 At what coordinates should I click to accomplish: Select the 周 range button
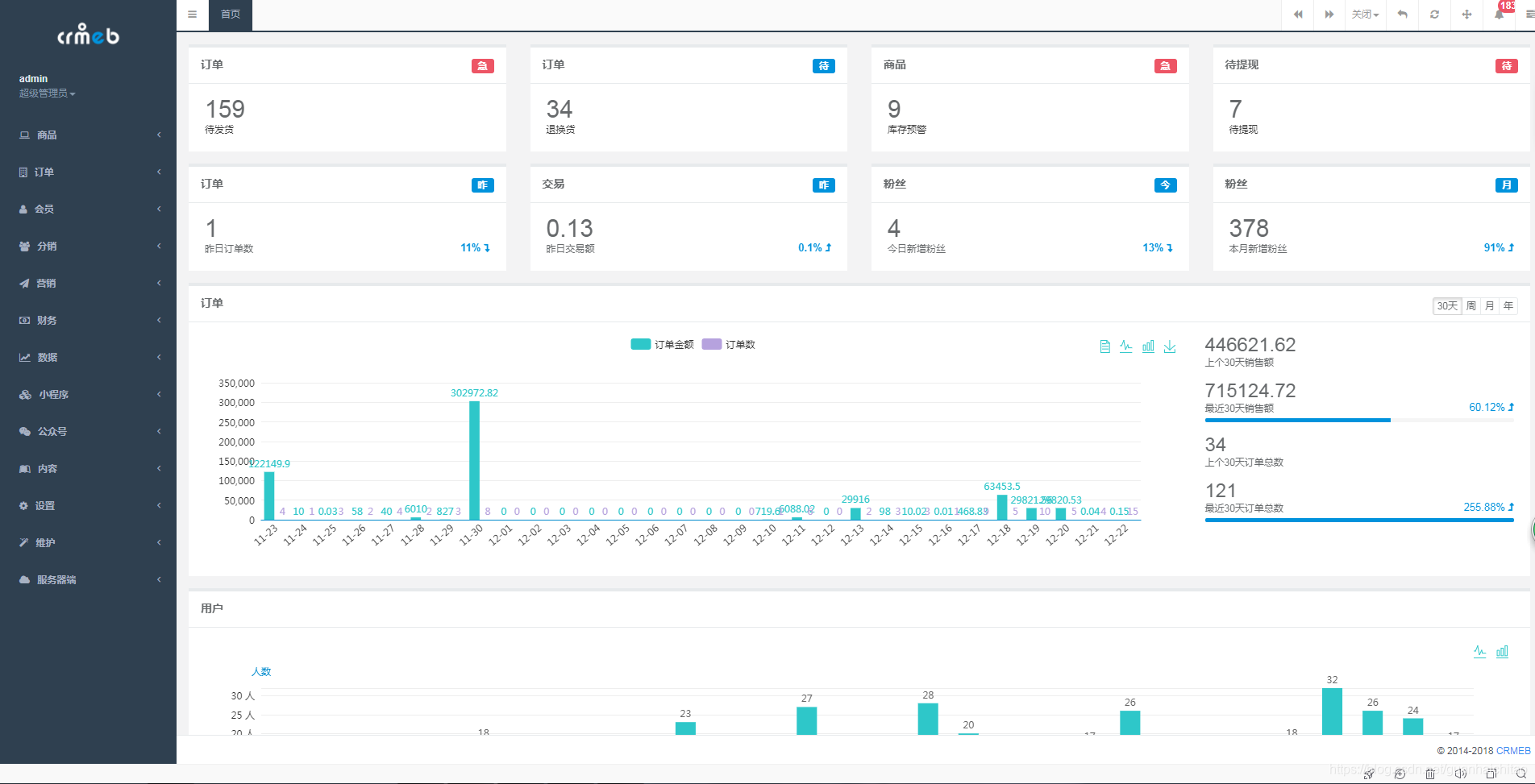[1471, 306]
